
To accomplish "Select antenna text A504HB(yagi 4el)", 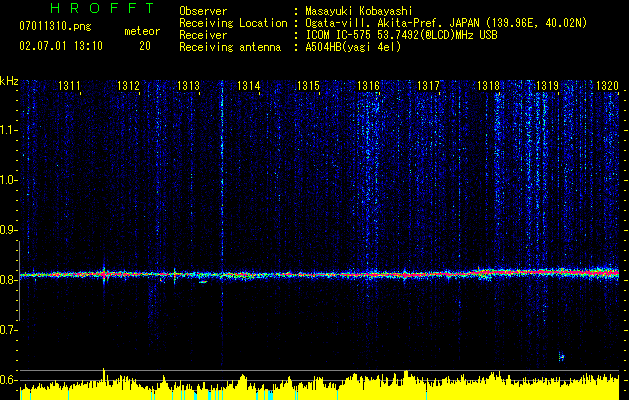I will pyautogui.click(x=353, y=47).
